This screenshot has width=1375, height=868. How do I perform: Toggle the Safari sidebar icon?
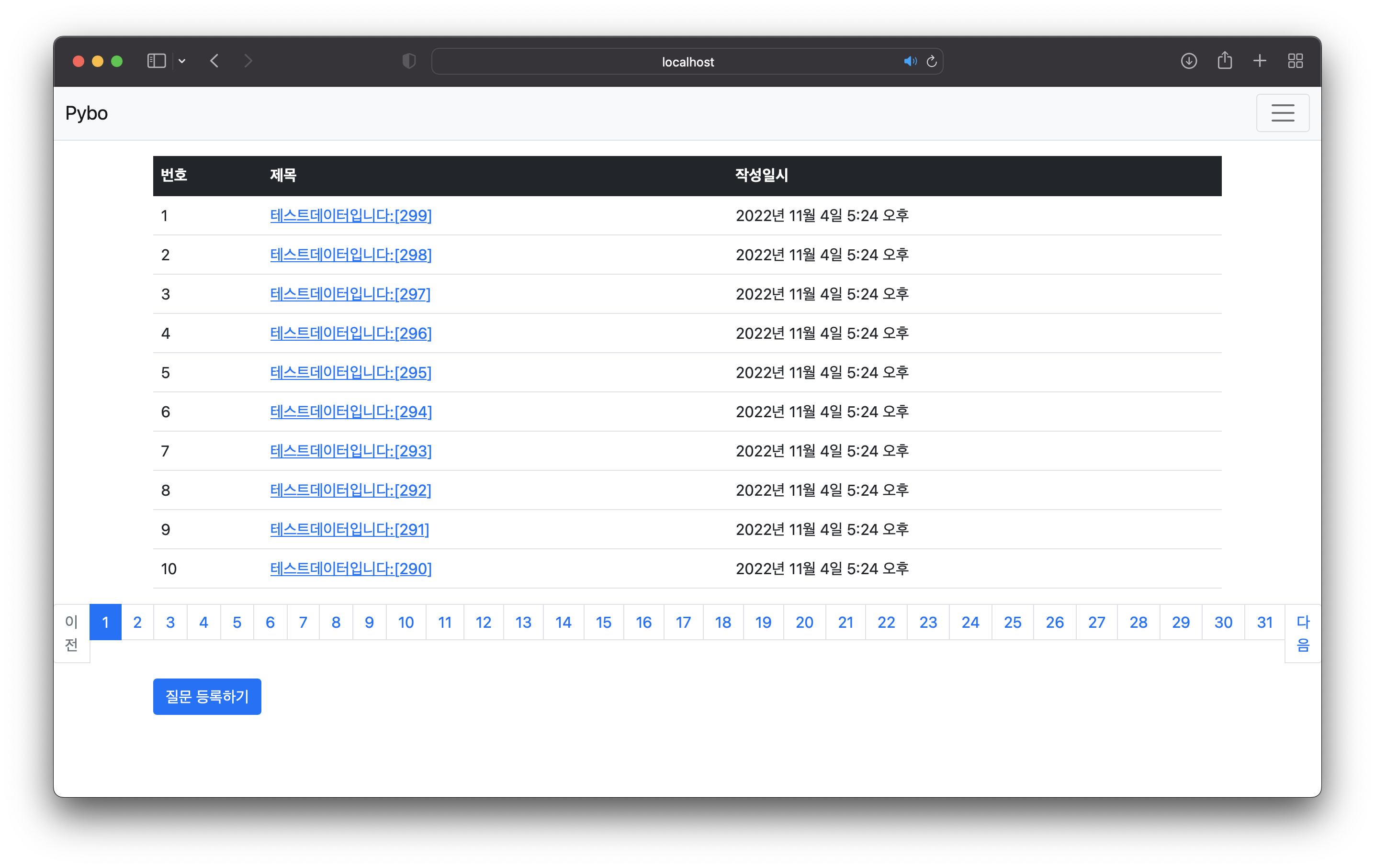tap(156, 61)
